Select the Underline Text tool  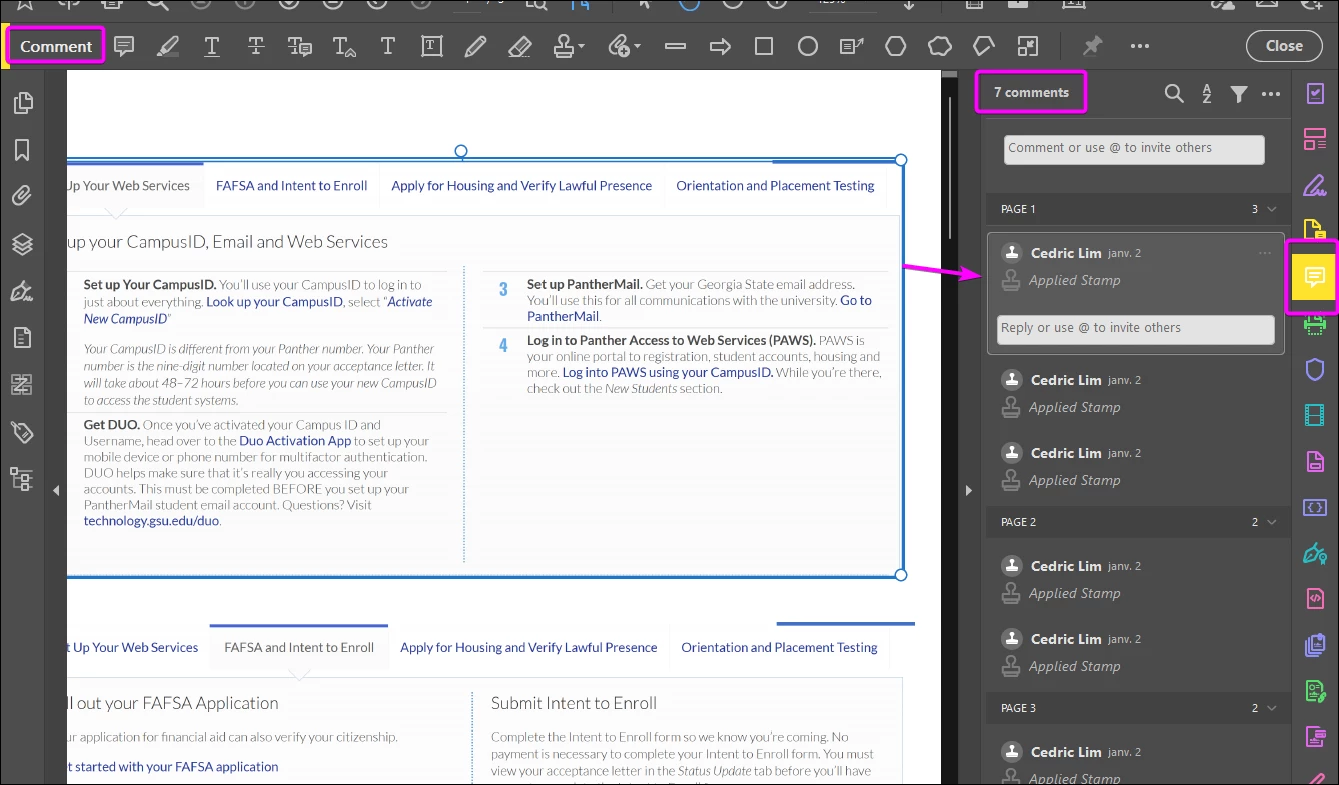click(212, 46)
